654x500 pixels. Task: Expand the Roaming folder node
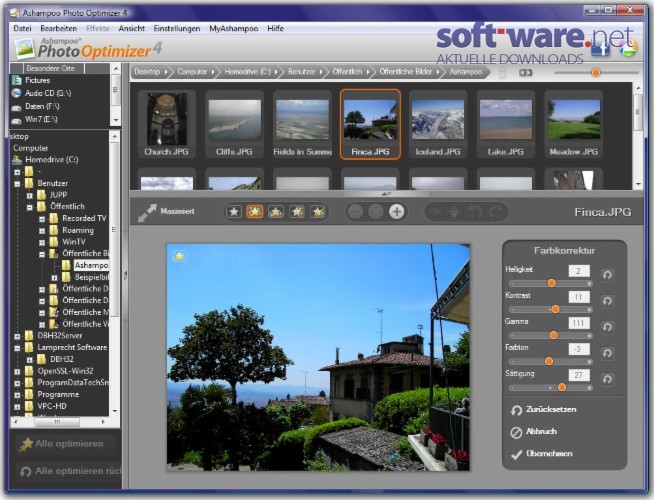[x=42, y=230]
